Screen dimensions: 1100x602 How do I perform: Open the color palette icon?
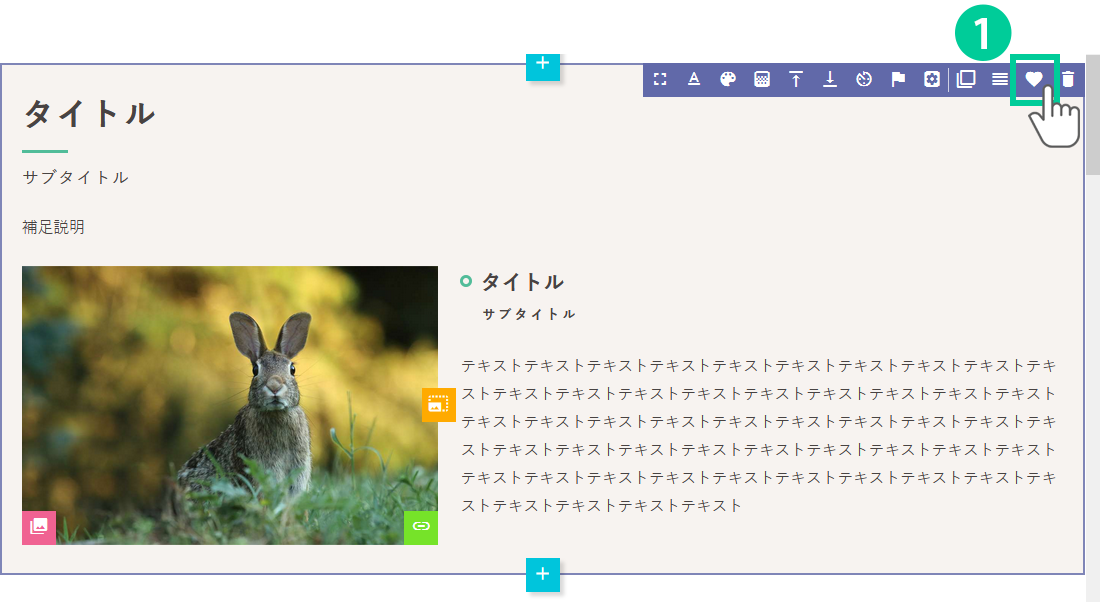tap(728, 80)
